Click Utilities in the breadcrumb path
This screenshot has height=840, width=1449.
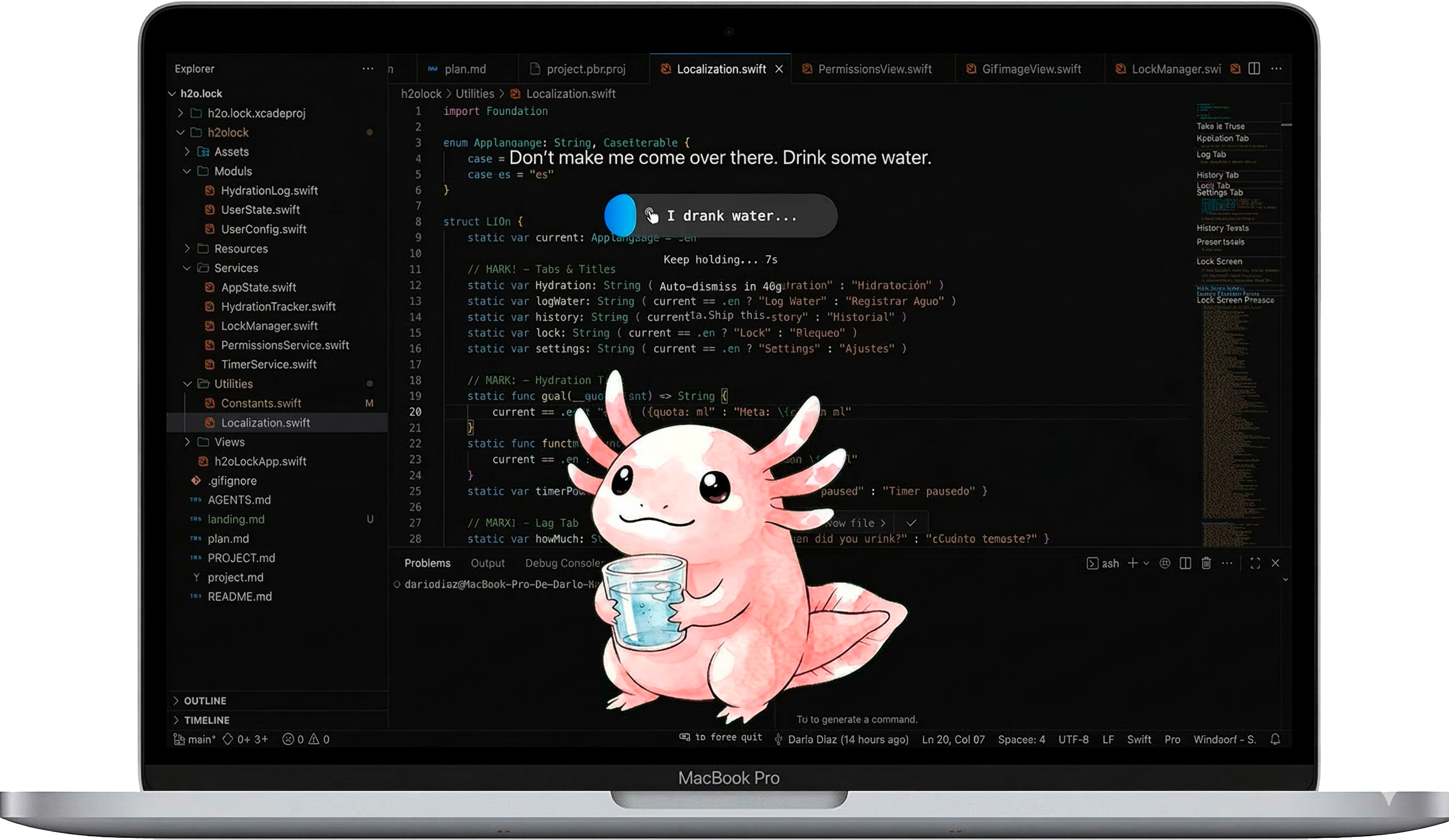coord(474,94)
